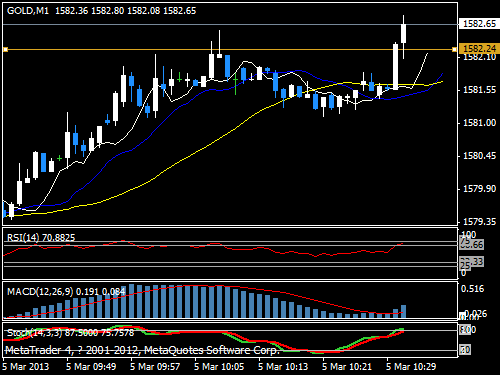Click the GOLD,M1 chart title text
The width and height of the screenshot is (500, 375).
pyautogui.click(x=28, y=11)
